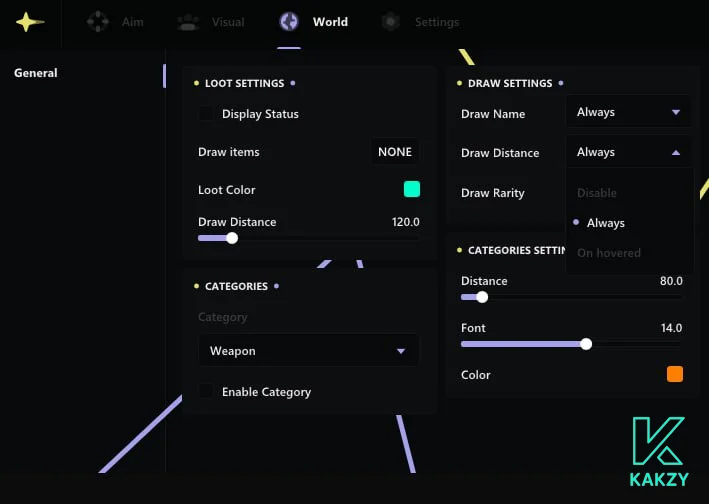Switch to the Aim tab
Viewport: 709px width, 504px height.
[x=132, y=22]
